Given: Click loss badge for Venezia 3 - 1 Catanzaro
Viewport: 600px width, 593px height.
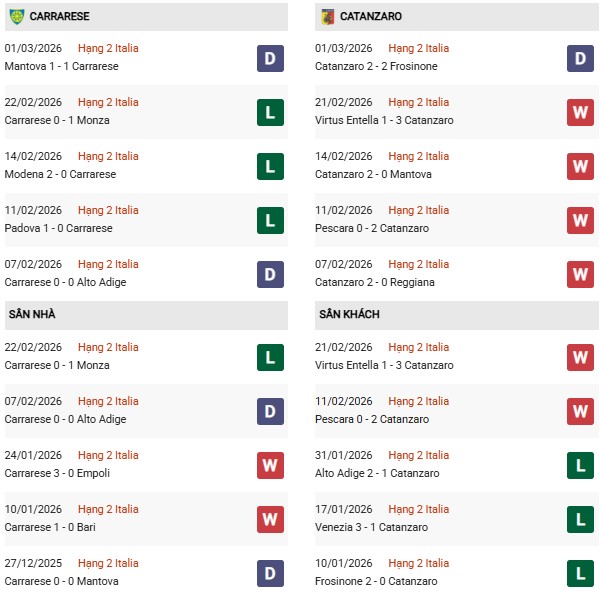Looking at the screenshot, I should pos(581,519).
